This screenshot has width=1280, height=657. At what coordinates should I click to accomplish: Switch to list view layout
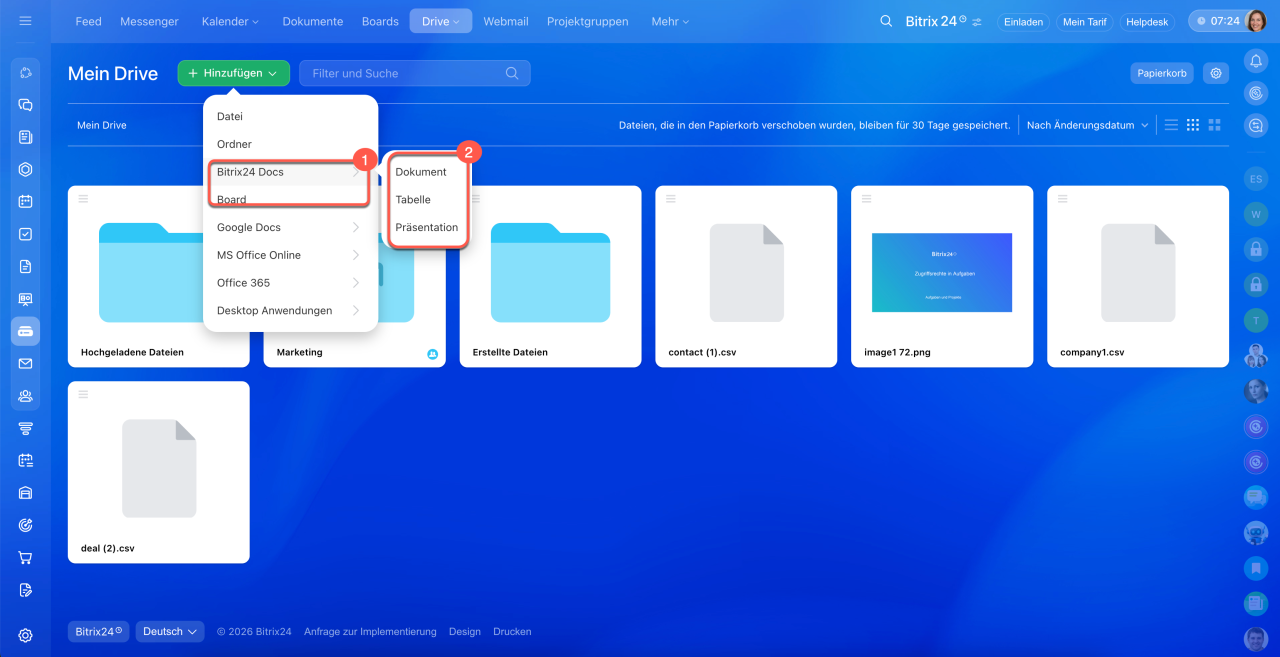(x=1171, y=125)
